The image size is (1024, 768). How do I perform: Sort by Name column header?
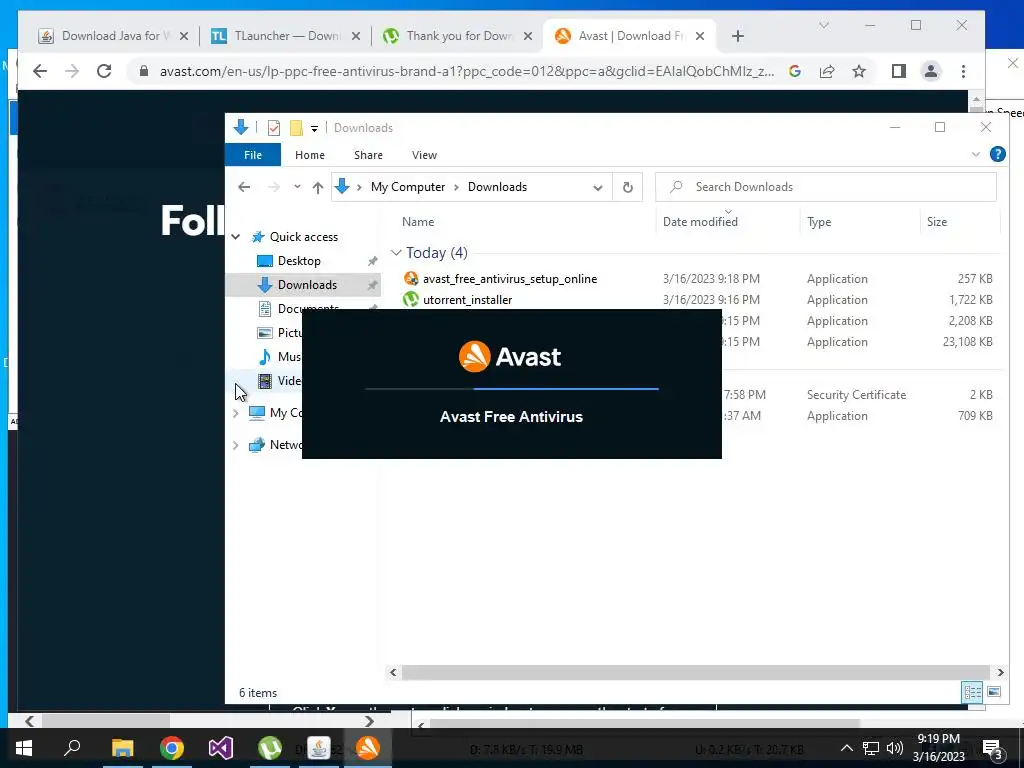point(418,221)
